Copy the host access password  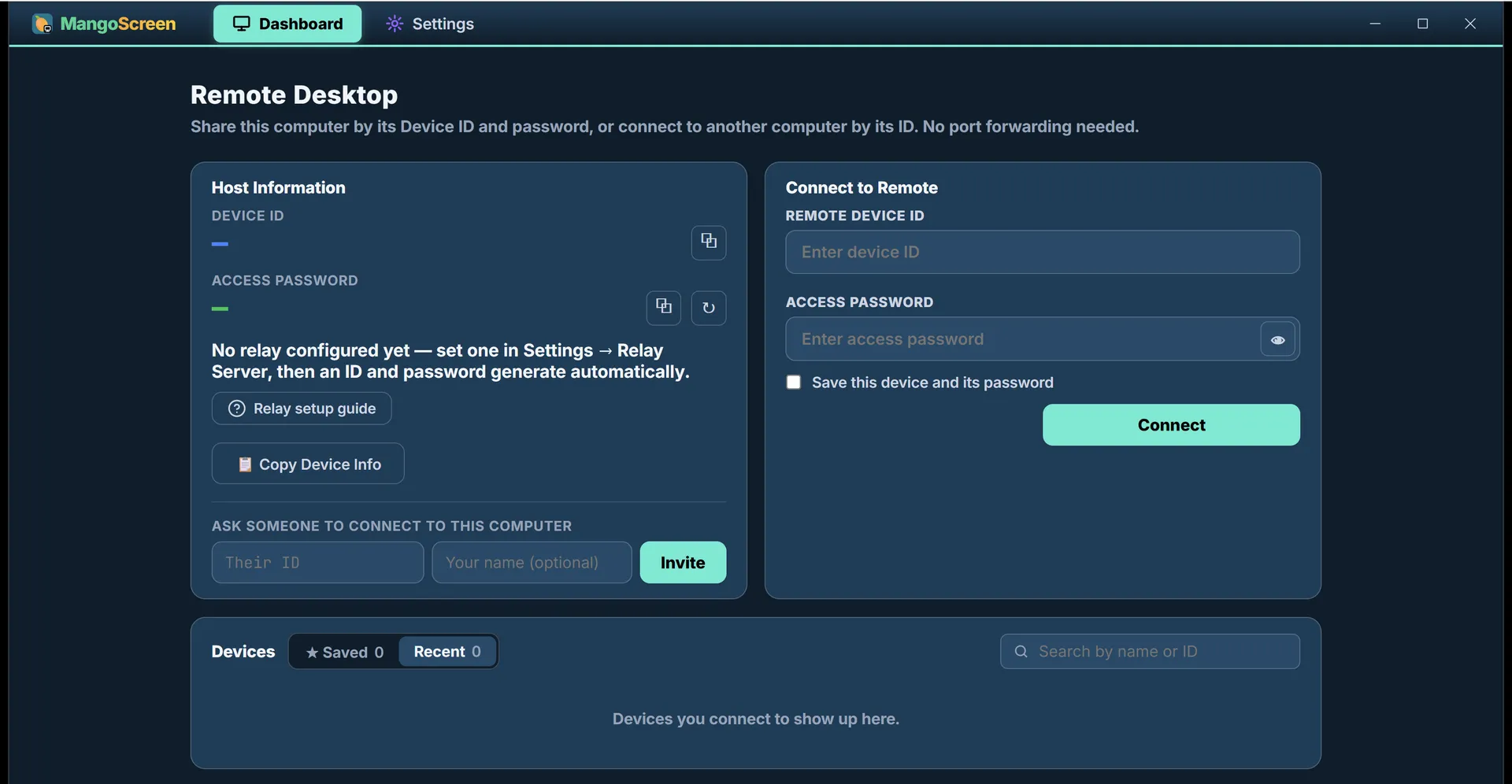(664, 308)
